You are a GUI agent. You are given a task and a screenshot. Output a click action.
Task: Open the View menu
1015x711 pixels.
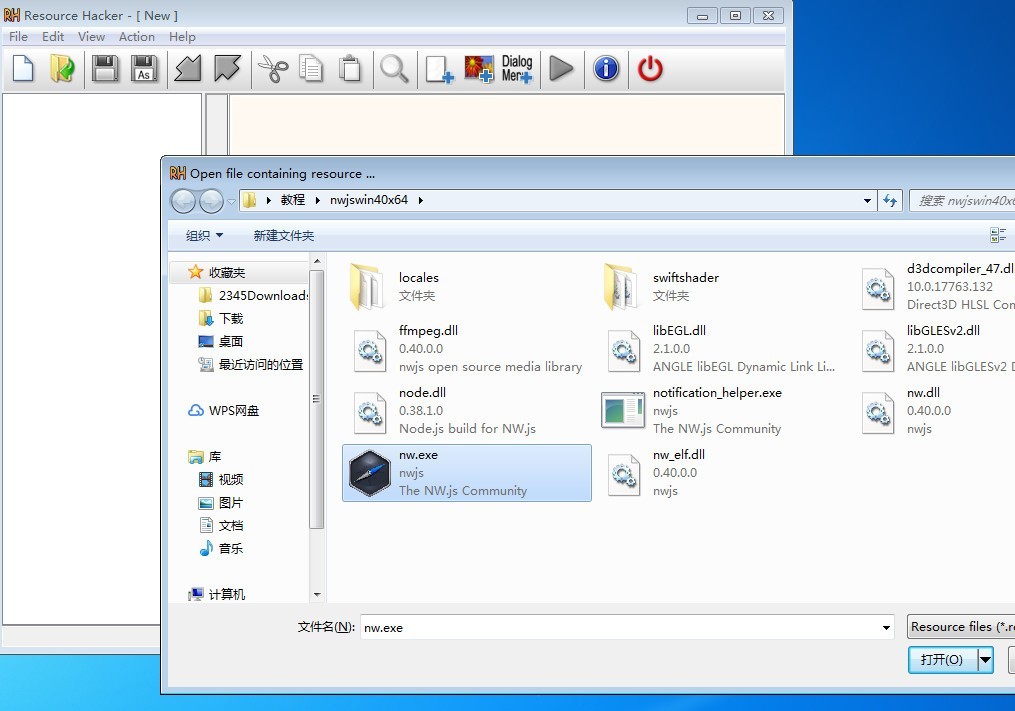[91, 37]
